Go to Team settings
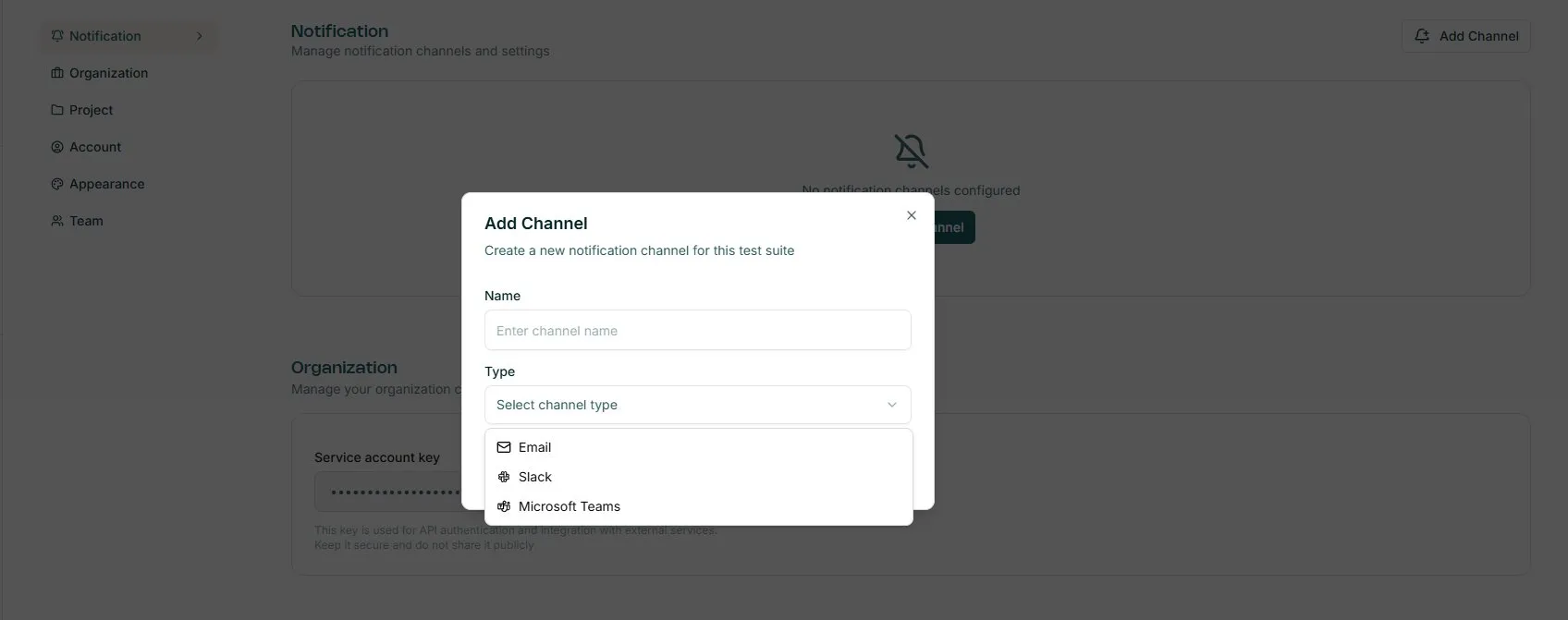The width and height of the screenshot is (1568, 620). [129, 221]
